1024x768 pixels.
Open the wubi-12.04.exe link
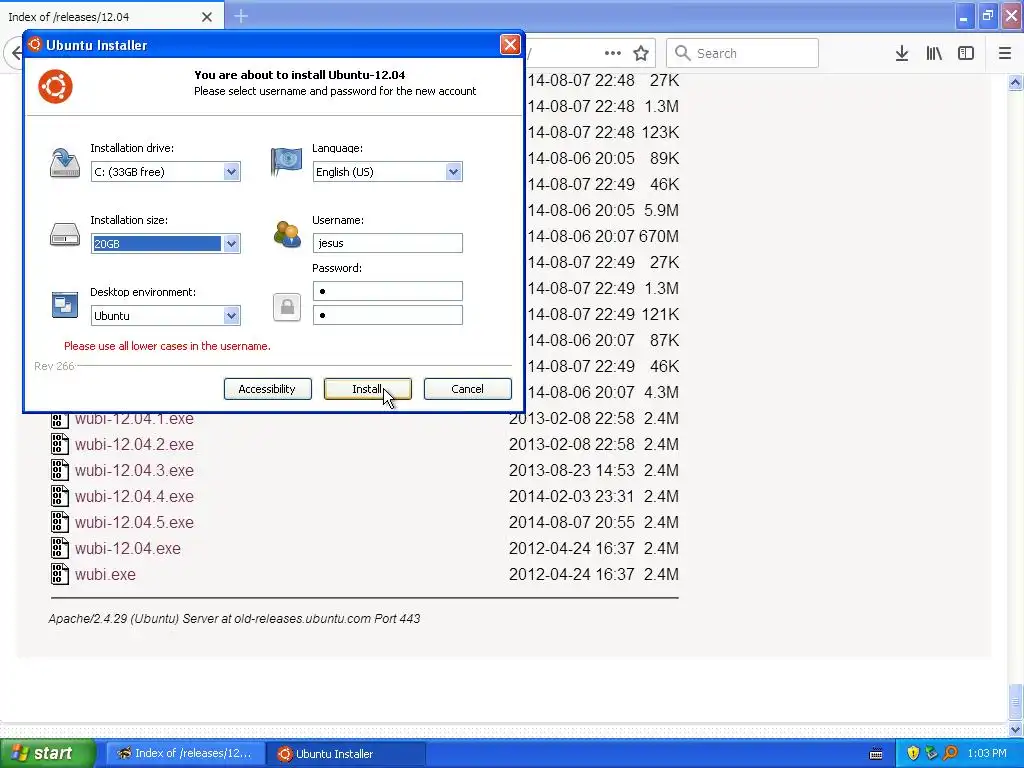click(127, 549)
